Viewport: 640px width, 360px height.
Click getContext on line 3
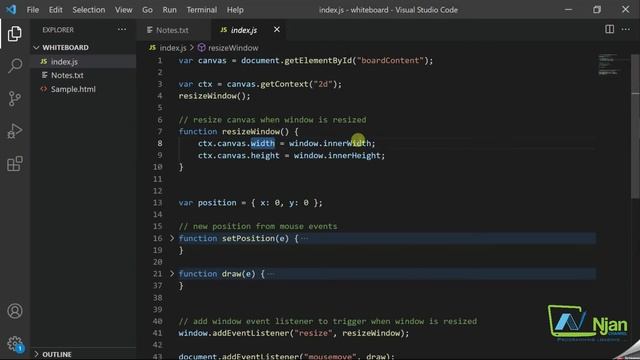[284, 84]
